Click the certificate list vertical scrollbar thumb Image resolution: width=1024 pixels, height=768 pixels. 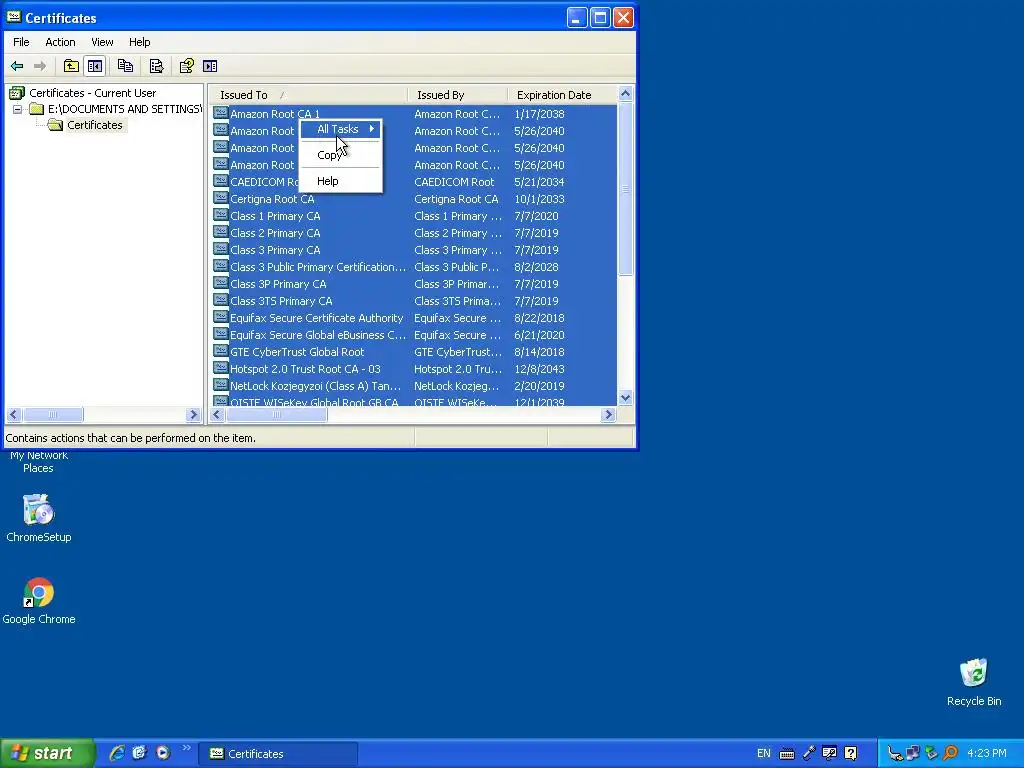(625, 189)
